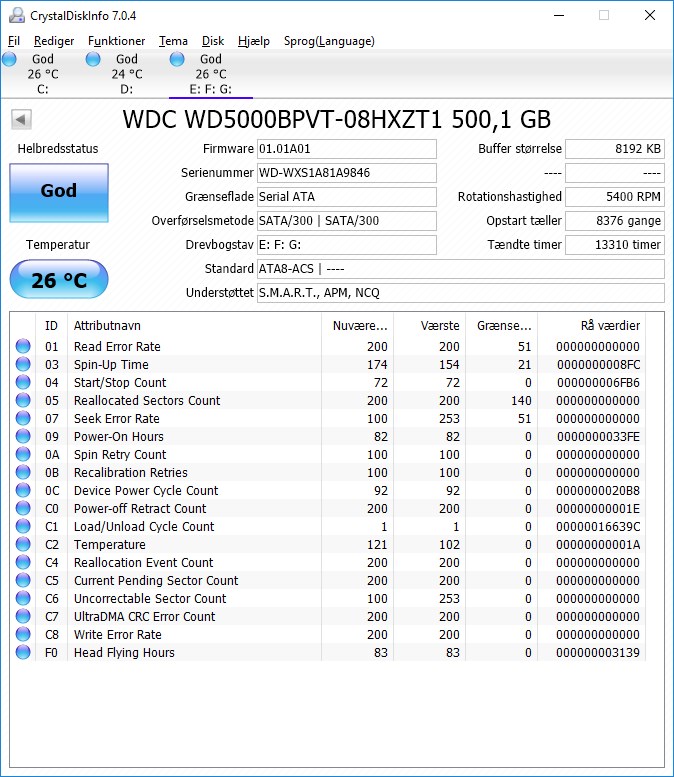Open the Funktioner menu
This screenshot has width=674, height=777.
tap(116, 41)
